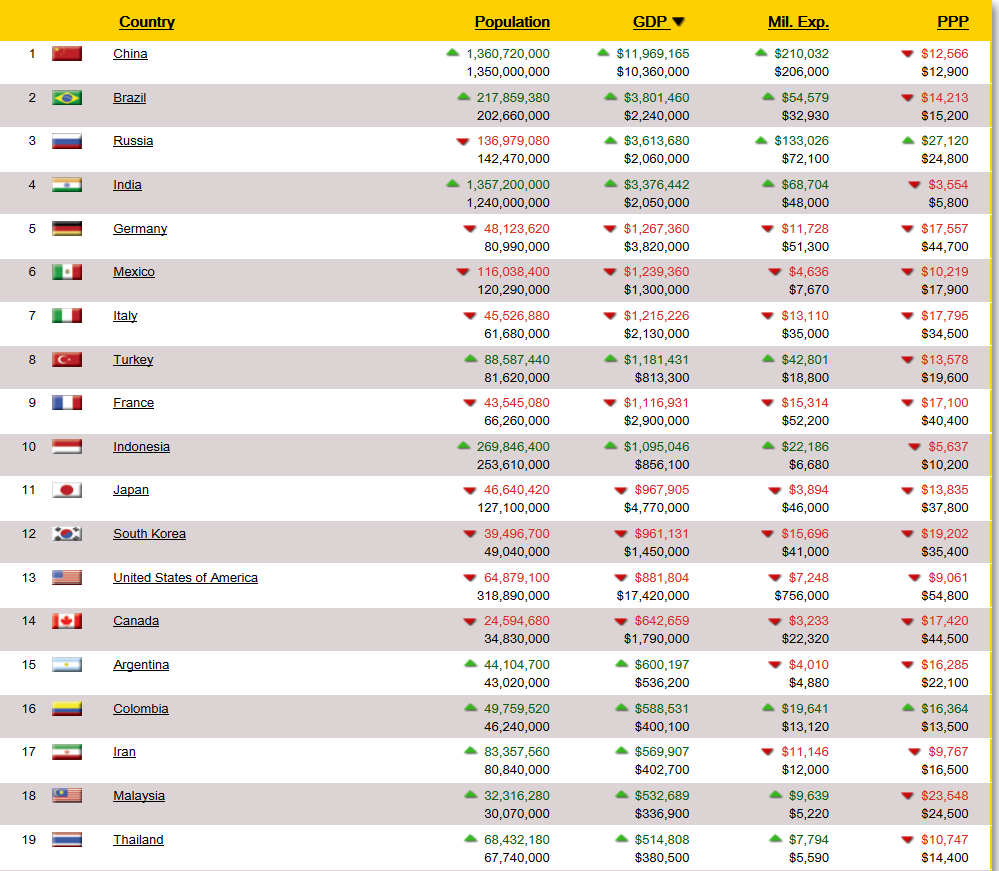Click the South Korea flag icon

click(67, 534)
